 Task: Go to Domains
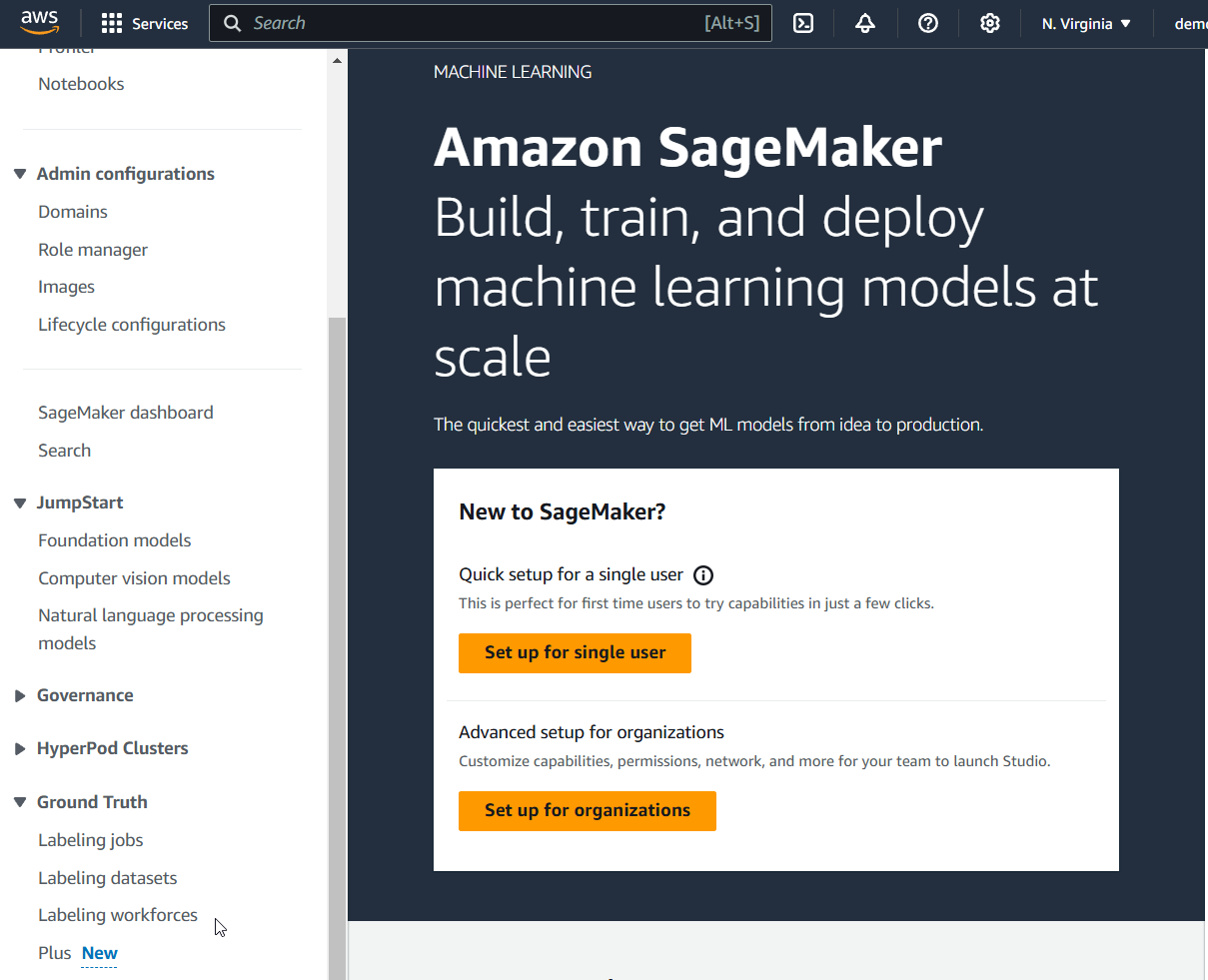[73, 212]
